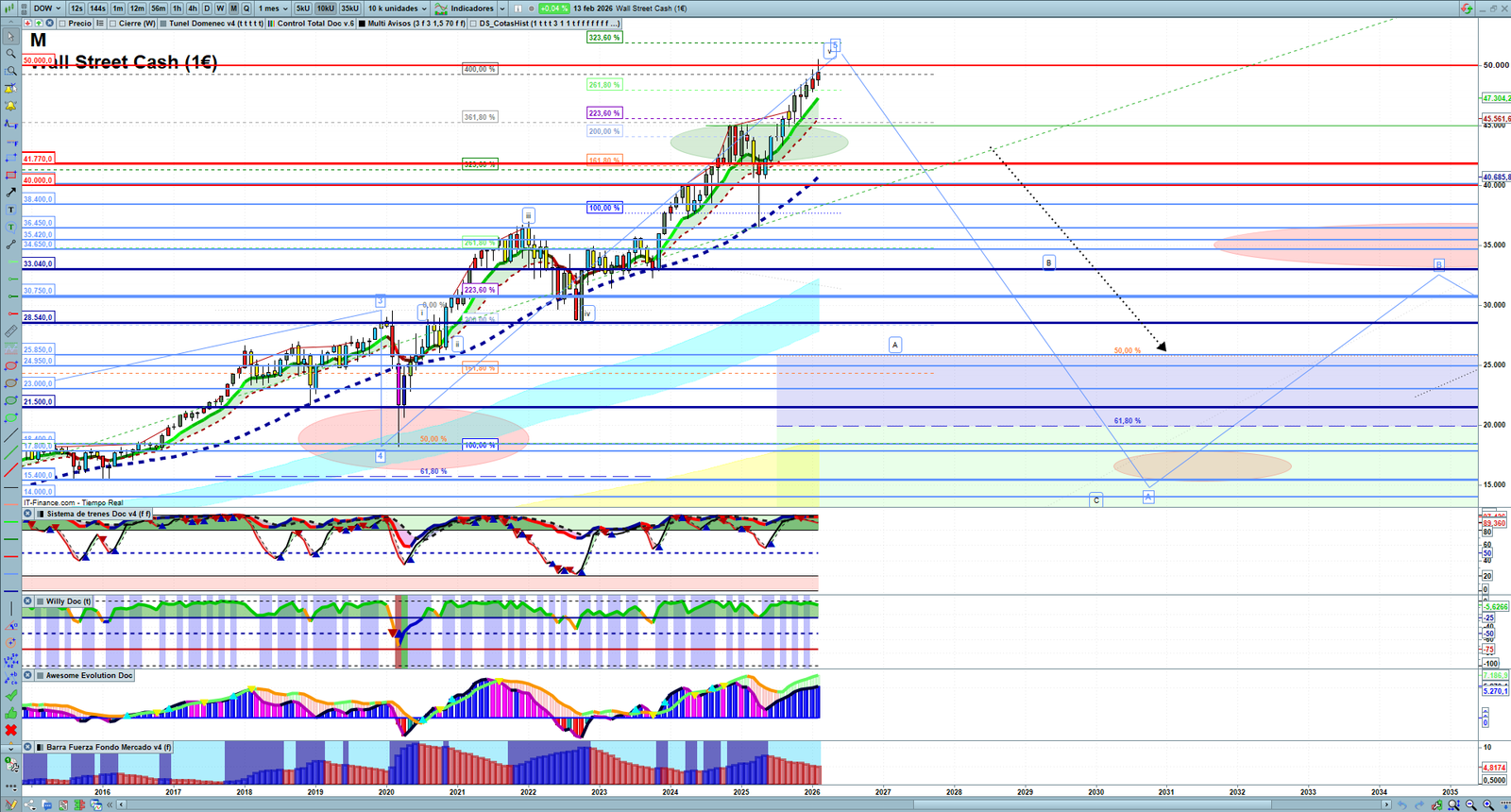Close the Willy Doc indicator panel
This screenshot has height=812, width=1511.
tap(28, 601)
